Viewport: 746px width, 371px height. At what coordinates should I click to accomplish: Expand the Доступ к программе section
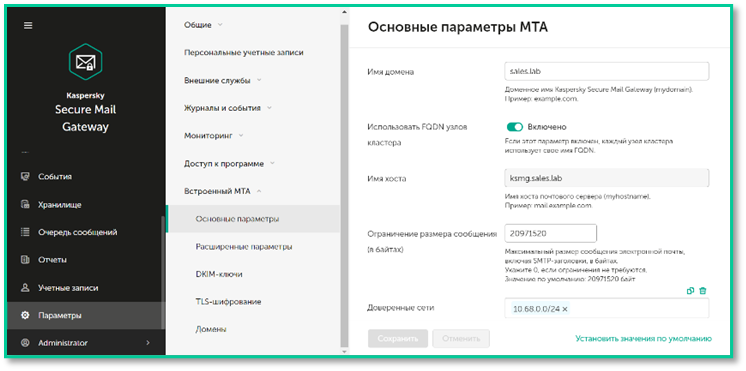pyautogui.click(x=272, y=164)
